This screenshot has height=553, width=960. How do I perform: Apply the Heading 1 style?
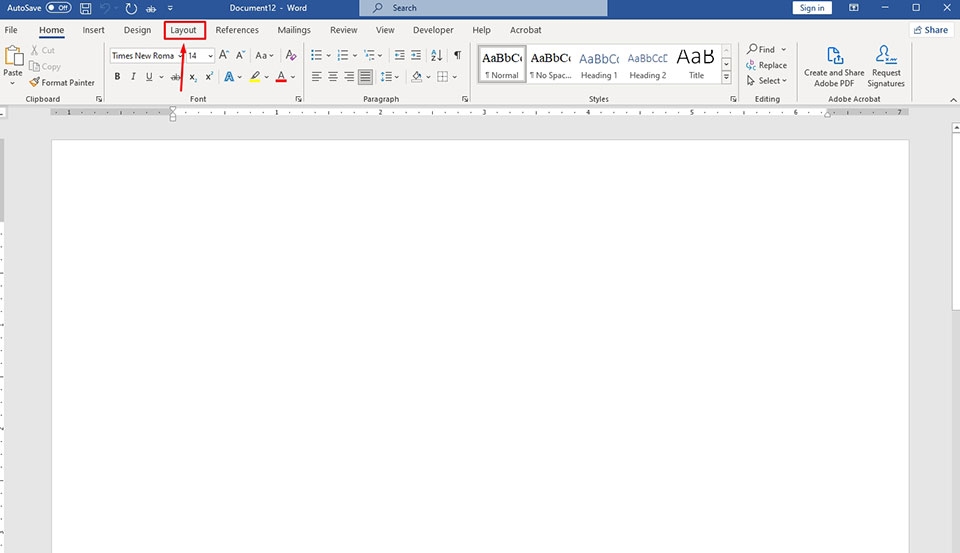tap(599, 64)
